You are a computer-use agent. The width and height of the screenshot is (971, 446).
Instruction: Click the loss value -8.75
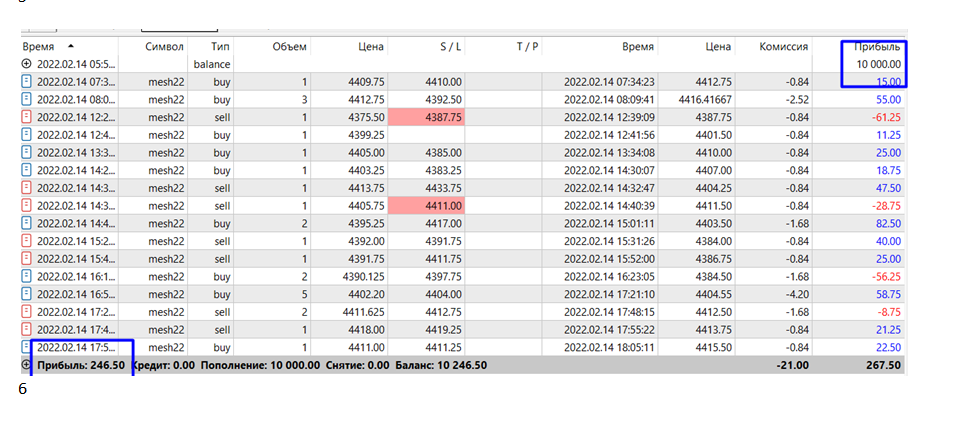pos(889,311)
